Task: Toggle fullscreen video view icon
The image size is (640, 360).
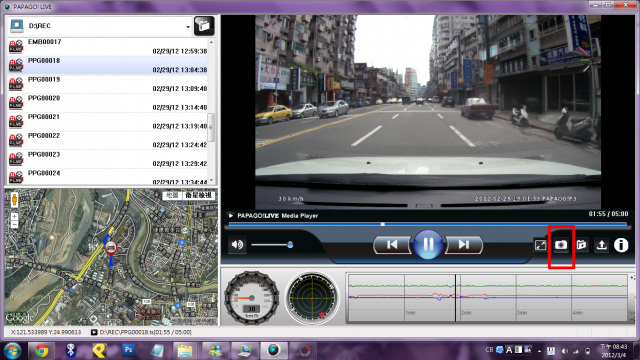Action: pos(540,245)
